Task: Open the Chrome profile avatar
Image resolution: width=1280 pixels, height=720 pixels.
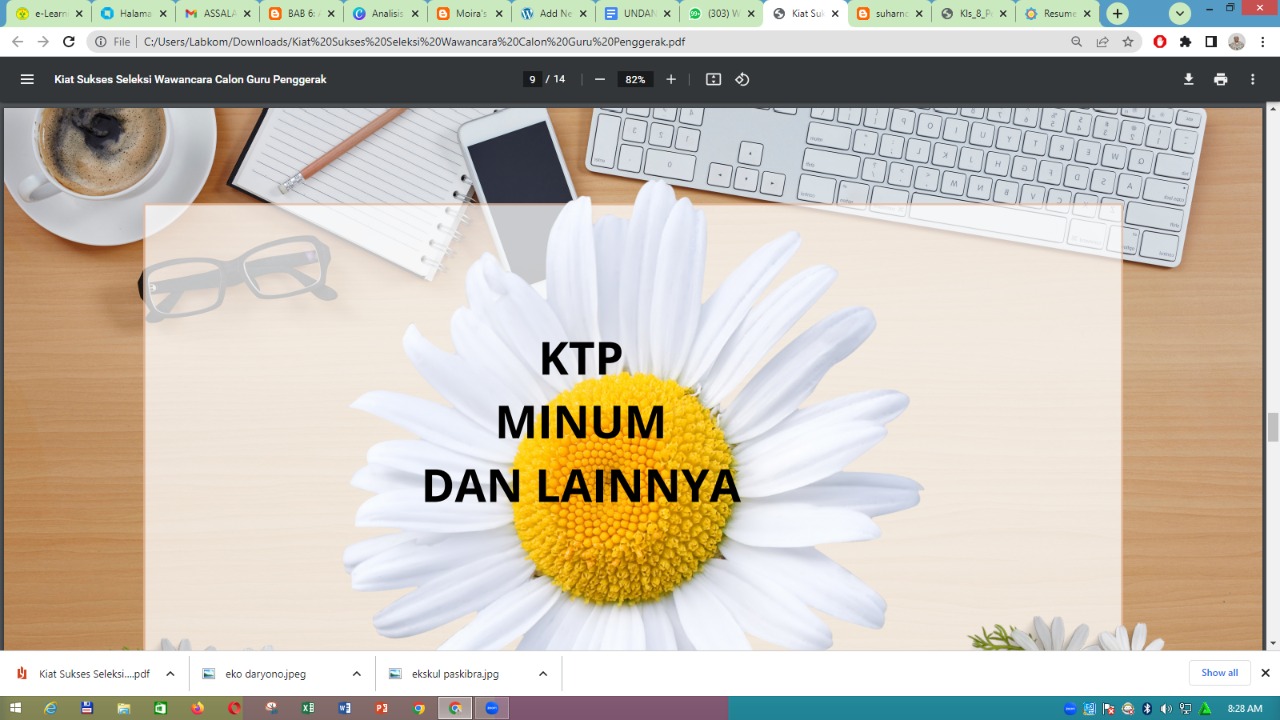Action: (x=1237, y=42)
